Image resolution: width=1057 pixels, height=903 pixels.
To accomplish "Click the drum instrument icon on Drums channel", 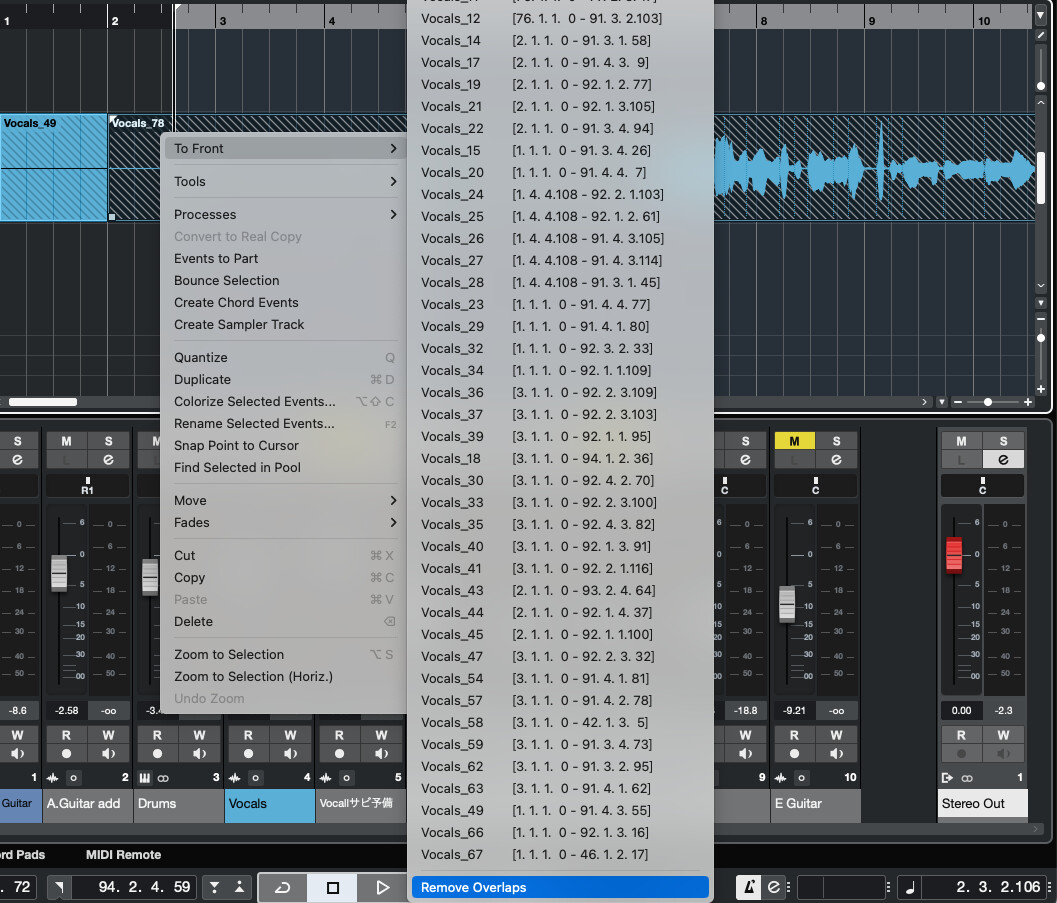I will pyautogui.click(x=145, y=778).
